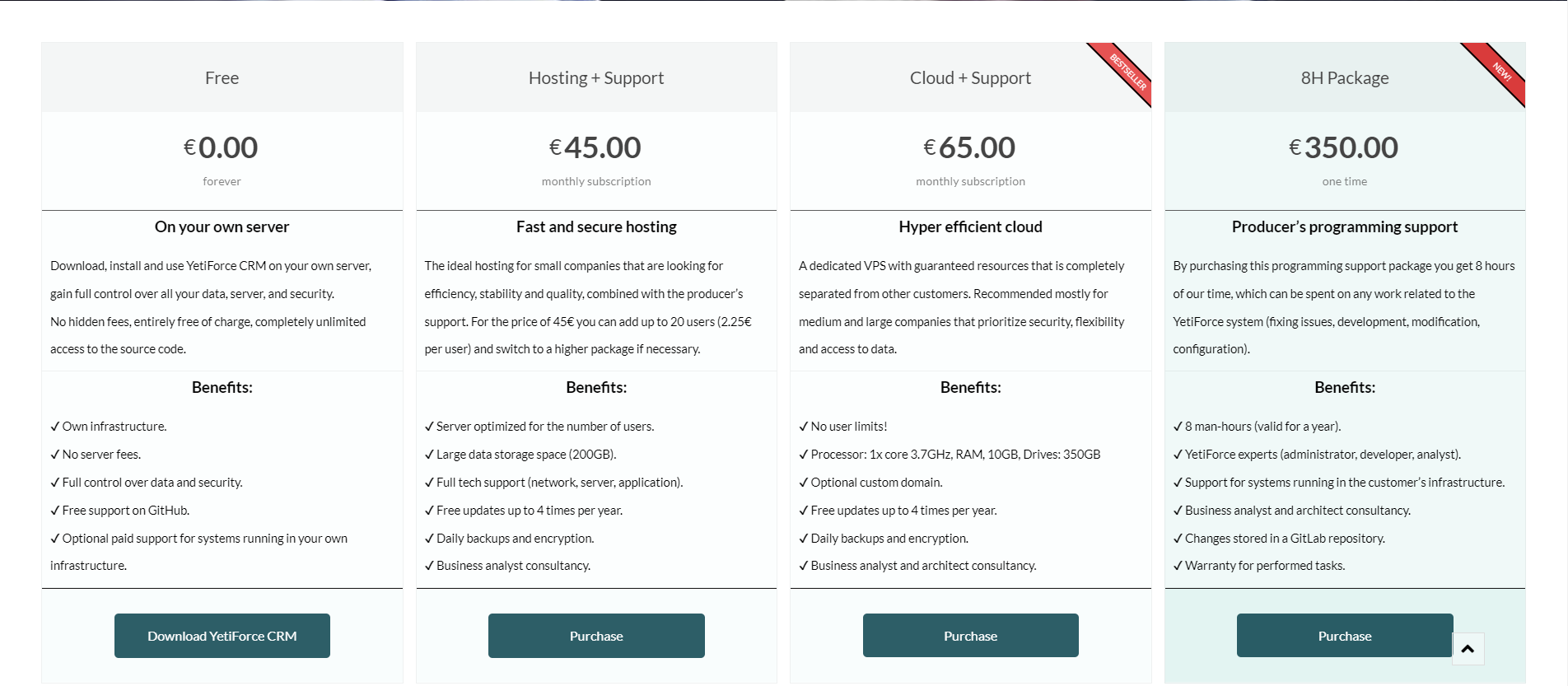1568x686 pixels.
Task: Click the checkmark beside "No user limits!"
Action: (x=804, y=427)
